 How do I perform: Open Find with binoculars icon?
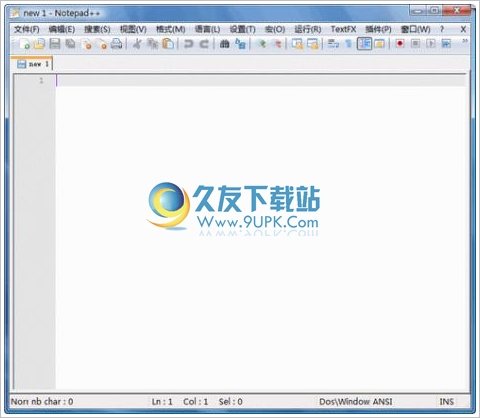(x=224, y=44)
